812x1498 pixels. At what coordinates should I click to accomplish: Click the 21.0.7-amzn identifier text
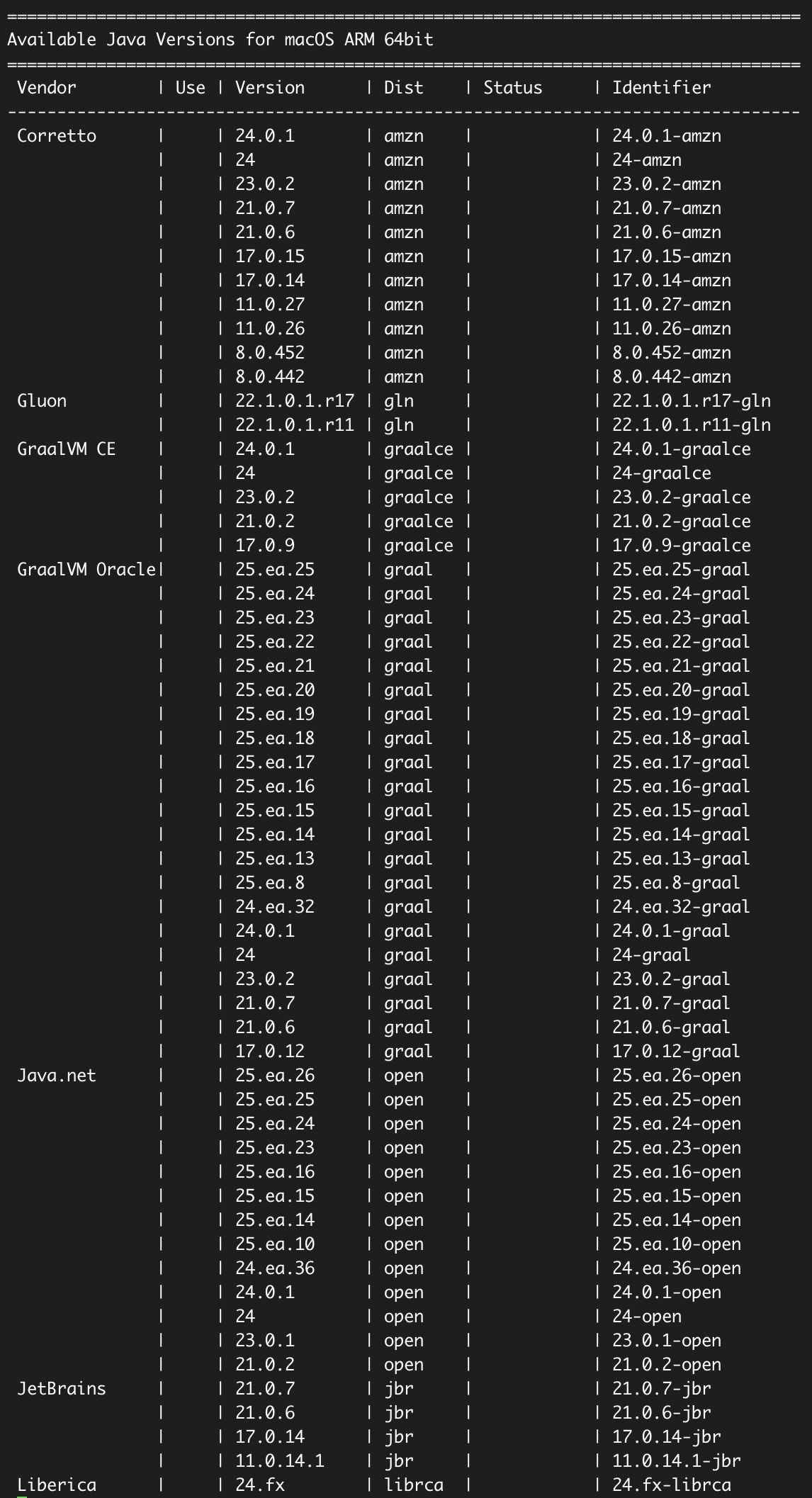(666, 208)
